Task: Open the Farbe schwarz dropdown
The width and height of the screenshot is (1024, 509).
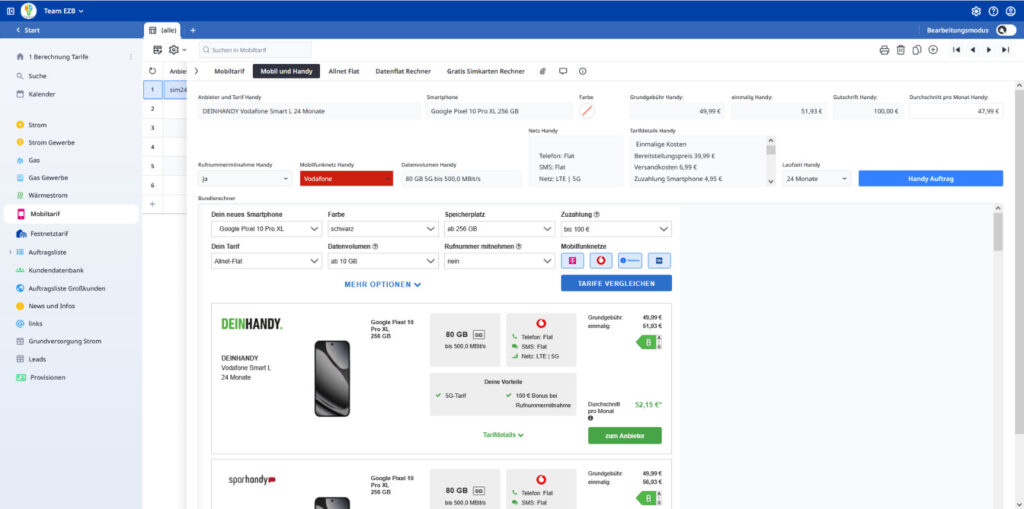Action: pos(383,229)
